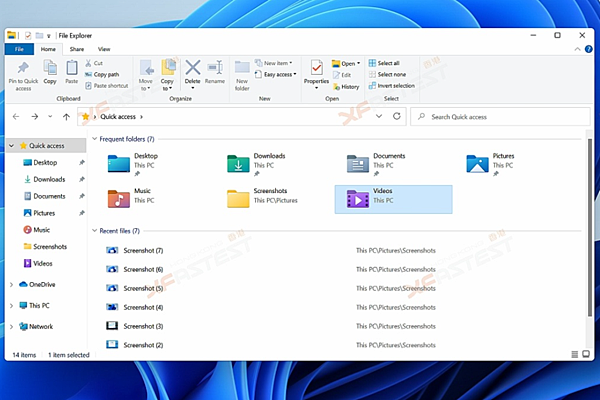Viewport: 600px width, 400px height.
Task: Create a New folder
Action: pyautogui.click(x=242, y=76)
